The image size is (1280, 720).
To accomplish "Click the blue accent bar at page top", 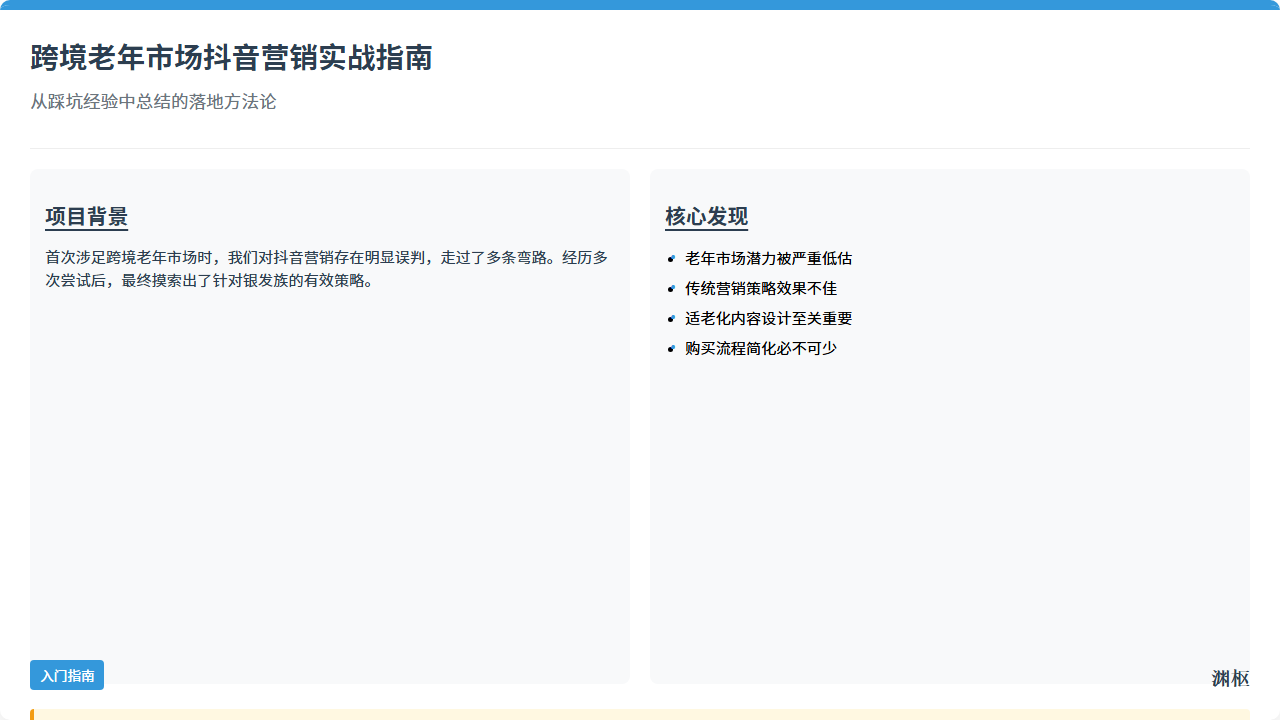I will (x=640, y=4).
